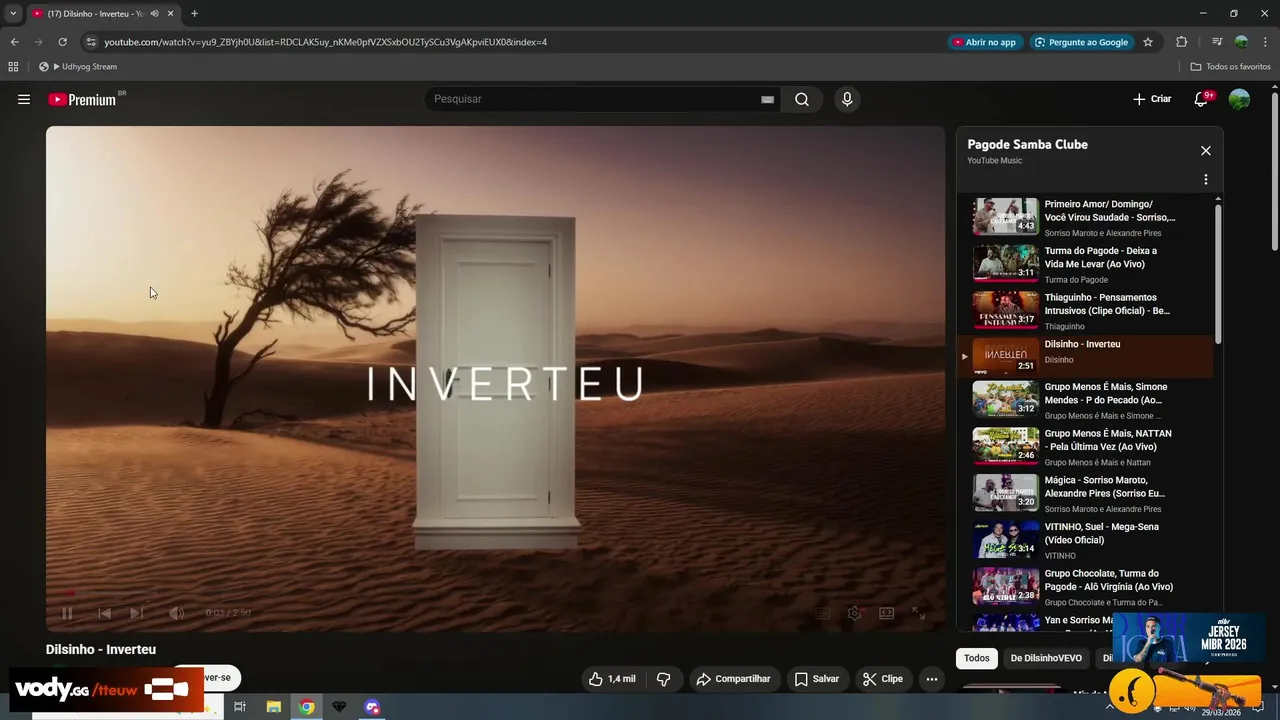Seek on the red video progress bar
1280x720 pixels.
click(495, 594)
